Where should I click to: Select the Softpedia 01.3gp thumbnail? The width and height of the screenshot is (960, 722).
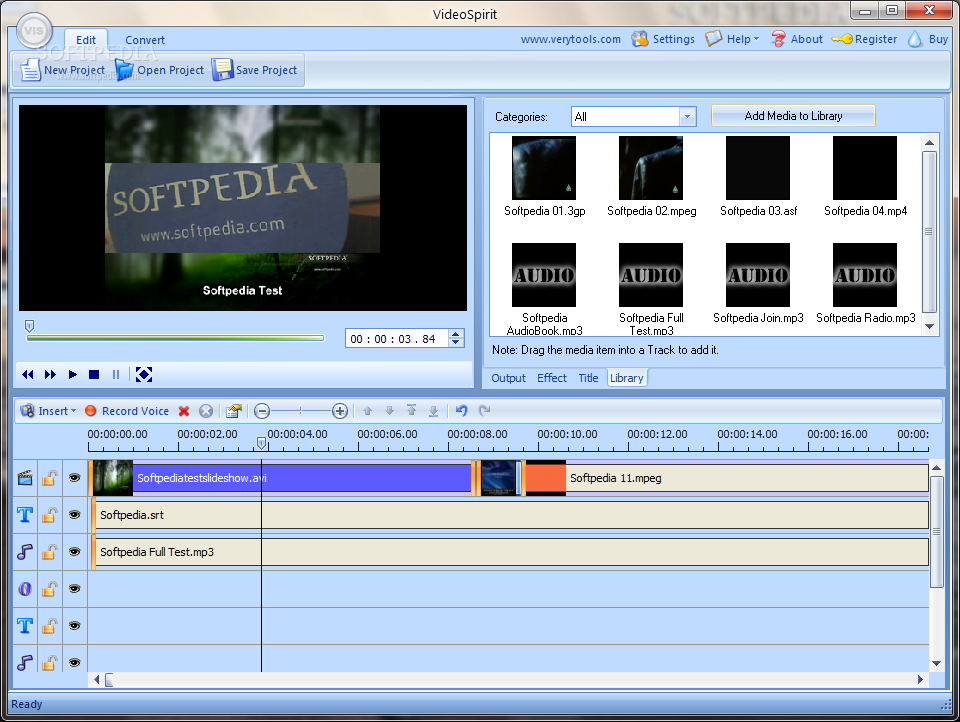[x=544, y=168]
